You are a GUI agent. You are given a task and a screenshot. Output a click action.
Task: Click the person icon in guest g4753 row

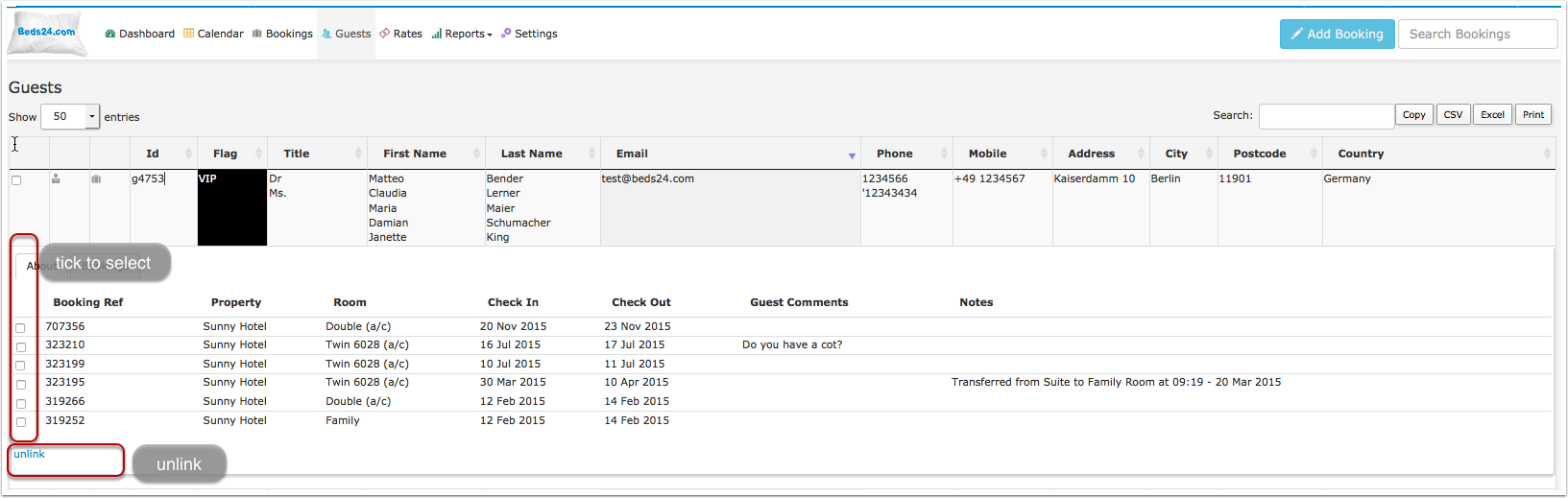point(56,178)
